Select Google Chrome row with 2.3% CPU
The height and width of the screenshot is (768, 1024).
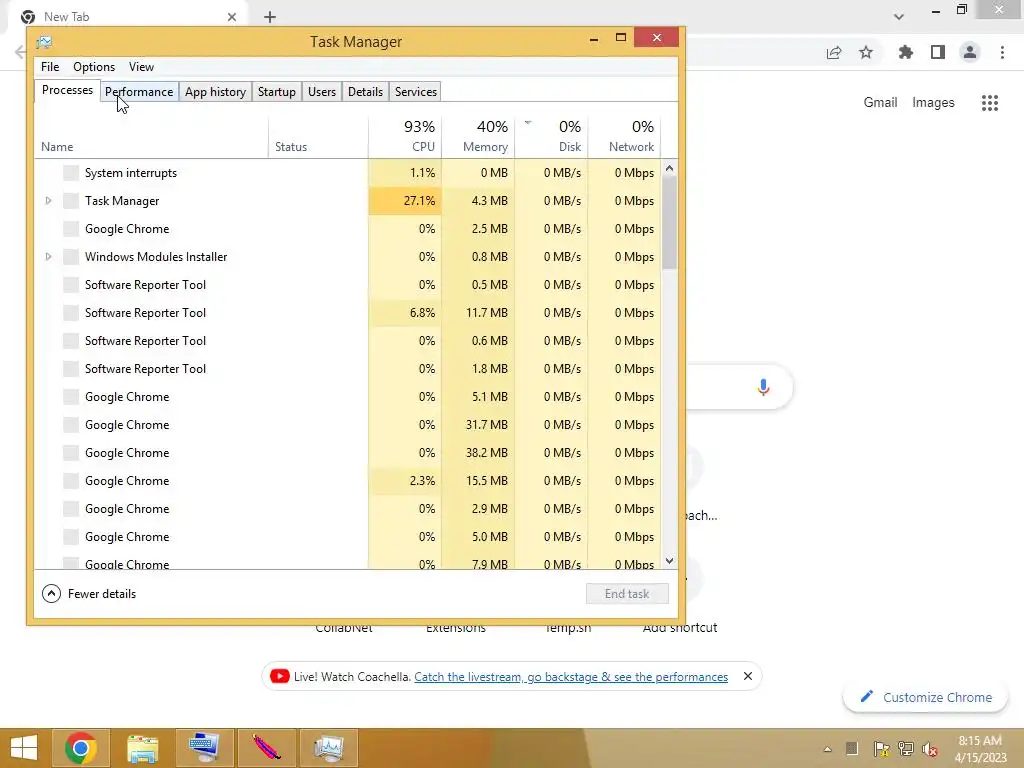(x=347, y=481)
